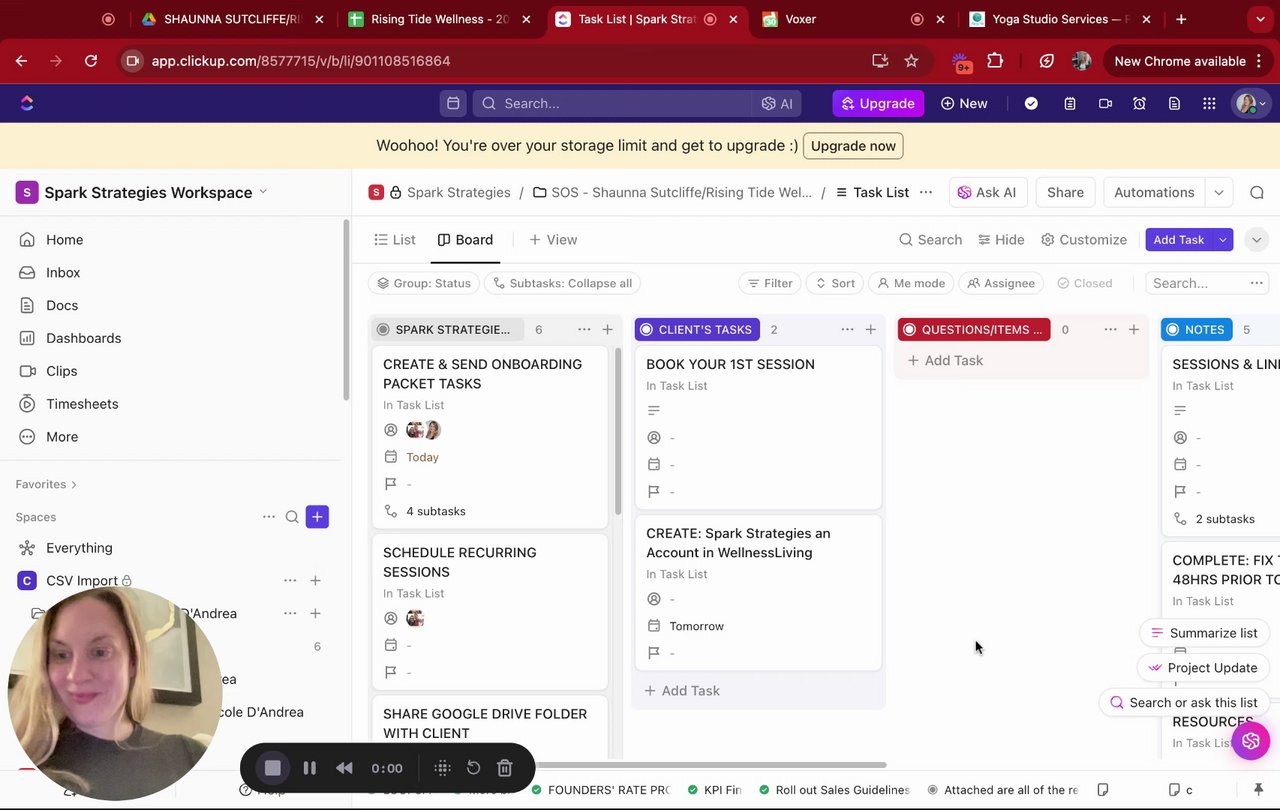Toggle Me mode filter
1280x810 pixels.
point(910,283)
